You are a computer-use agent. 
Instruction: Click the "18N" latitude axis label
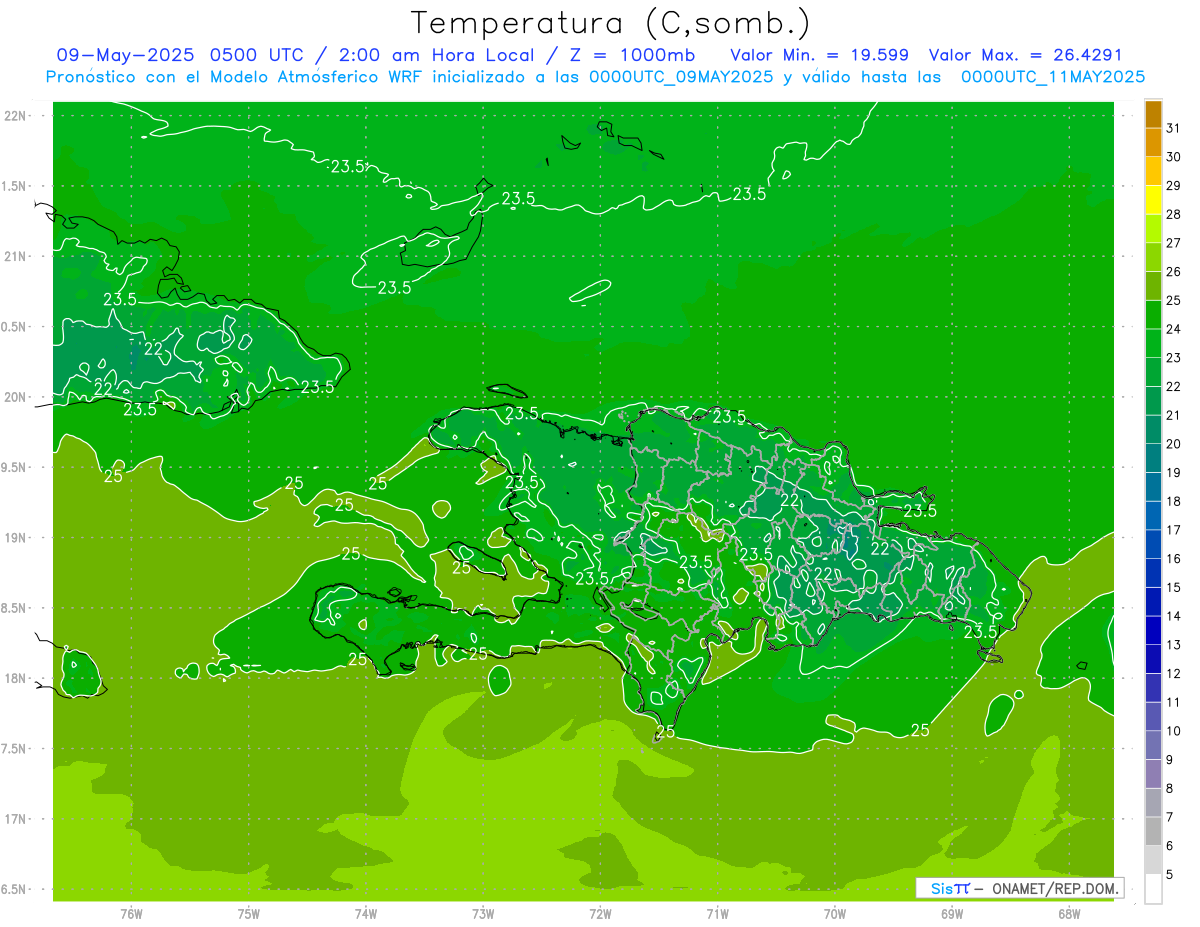tap(17, 678)
